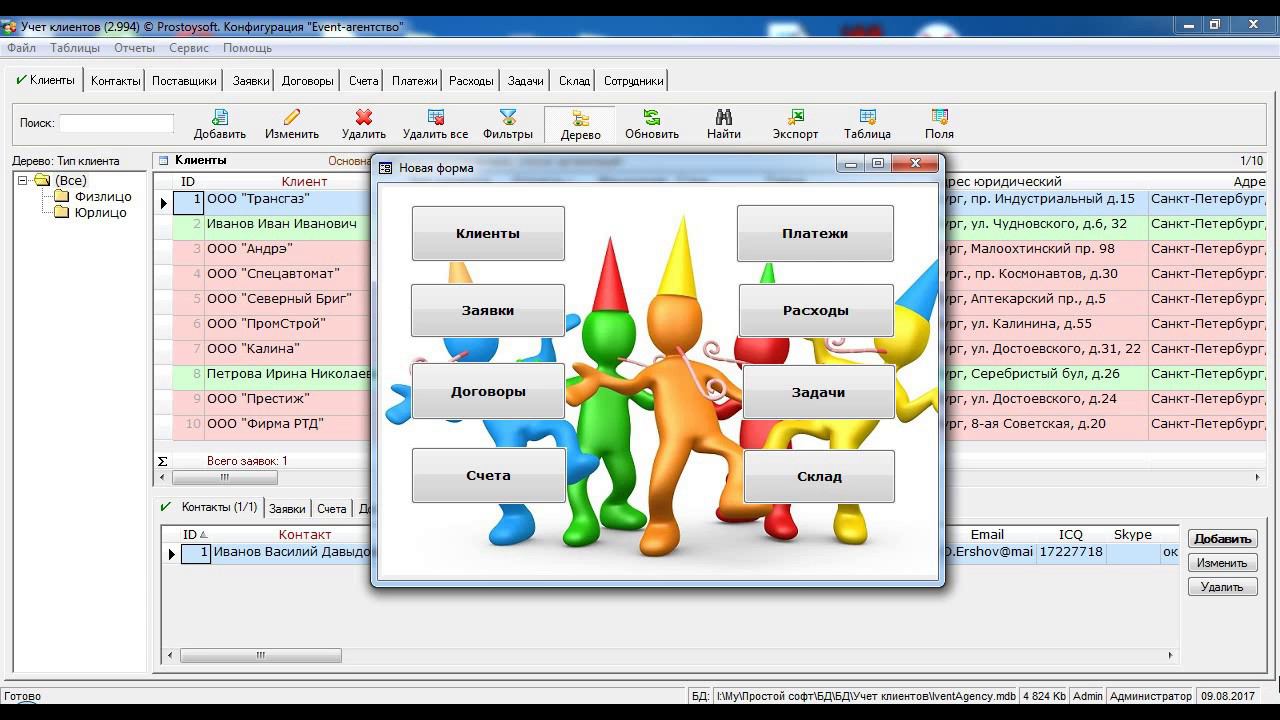
Task: Click the Склад button in Новая форма
Action: (x=819, y=476)
